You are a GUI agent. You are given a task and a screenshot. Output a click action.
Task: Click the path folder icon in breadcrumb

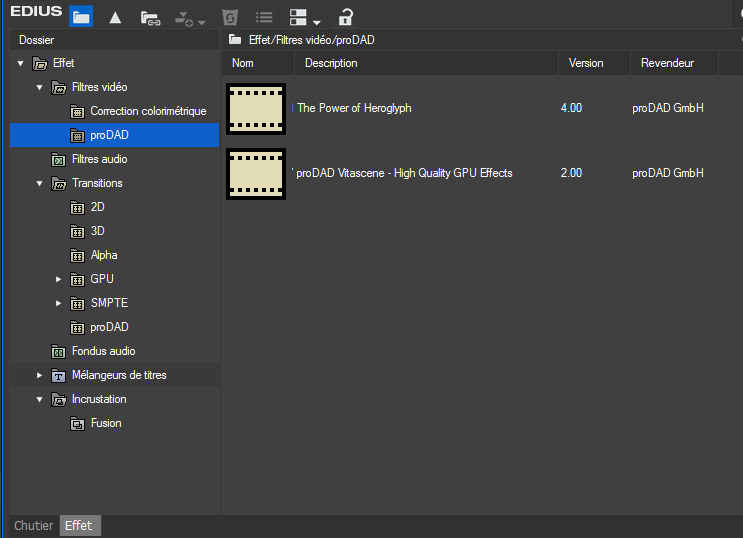coord(235,39)
